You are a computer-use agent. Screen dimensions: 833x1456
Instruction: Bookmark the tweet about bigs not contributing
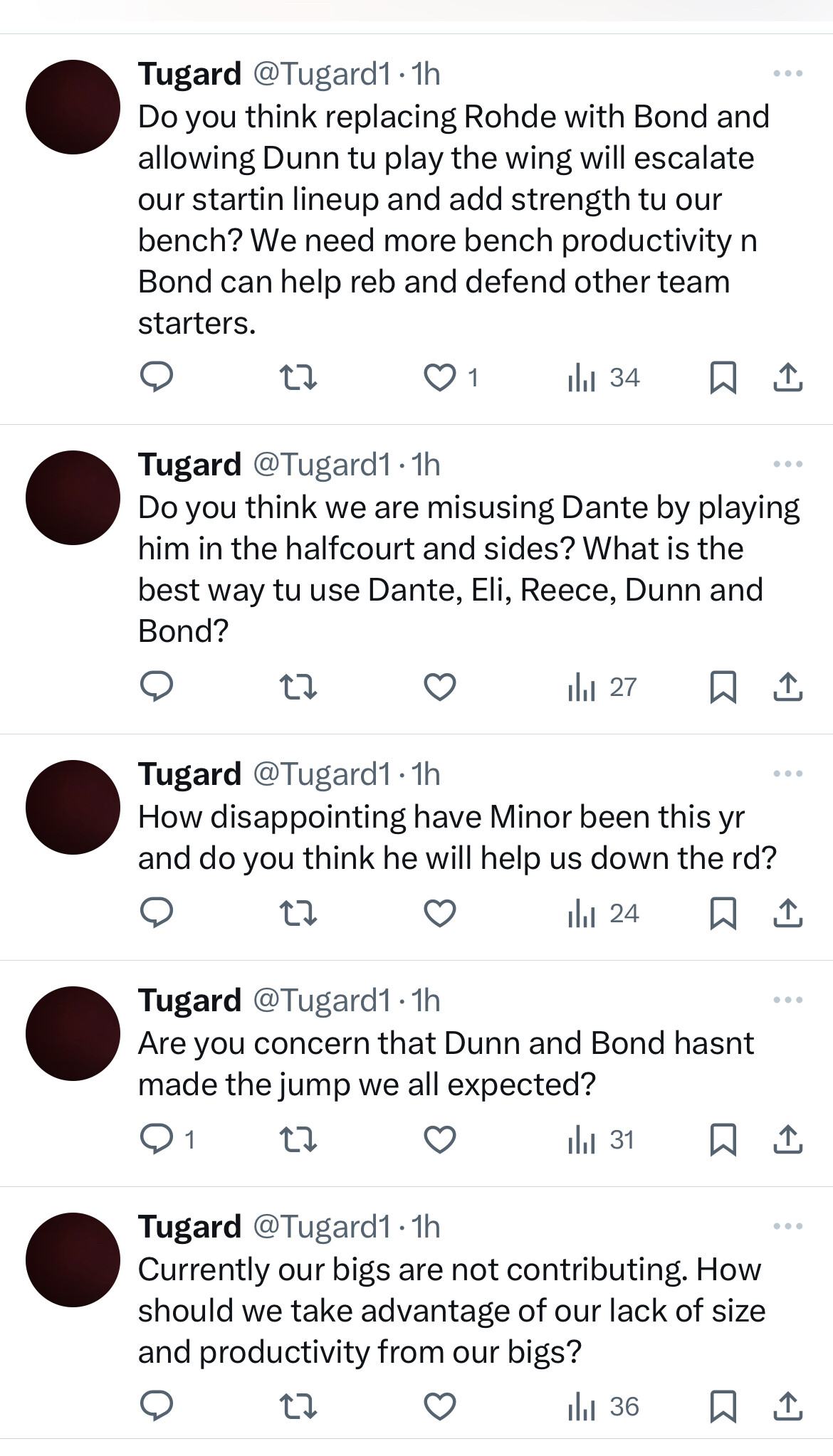pyautogui.click(x=723, y=1406)
